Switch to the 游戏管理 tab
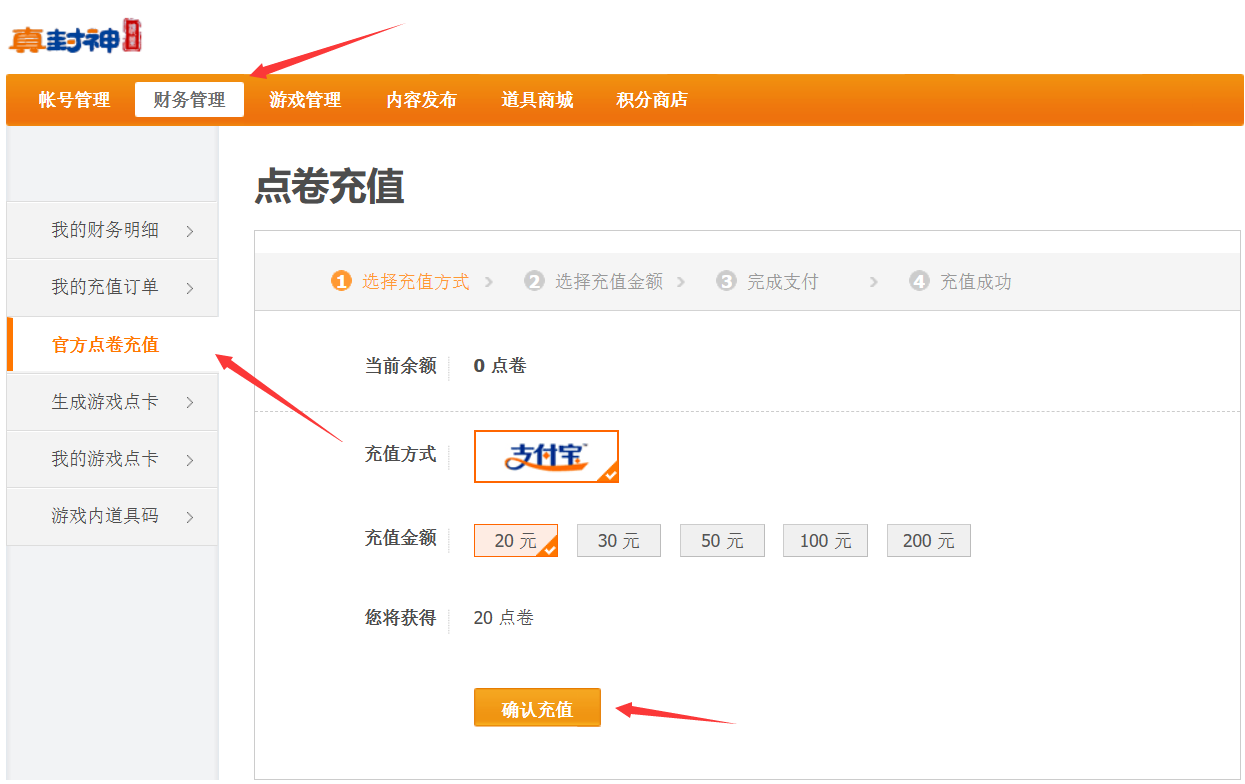Image resolution: width=1245 pixels, height=784 pixels. pyautogui.click(x=305, y=100)
